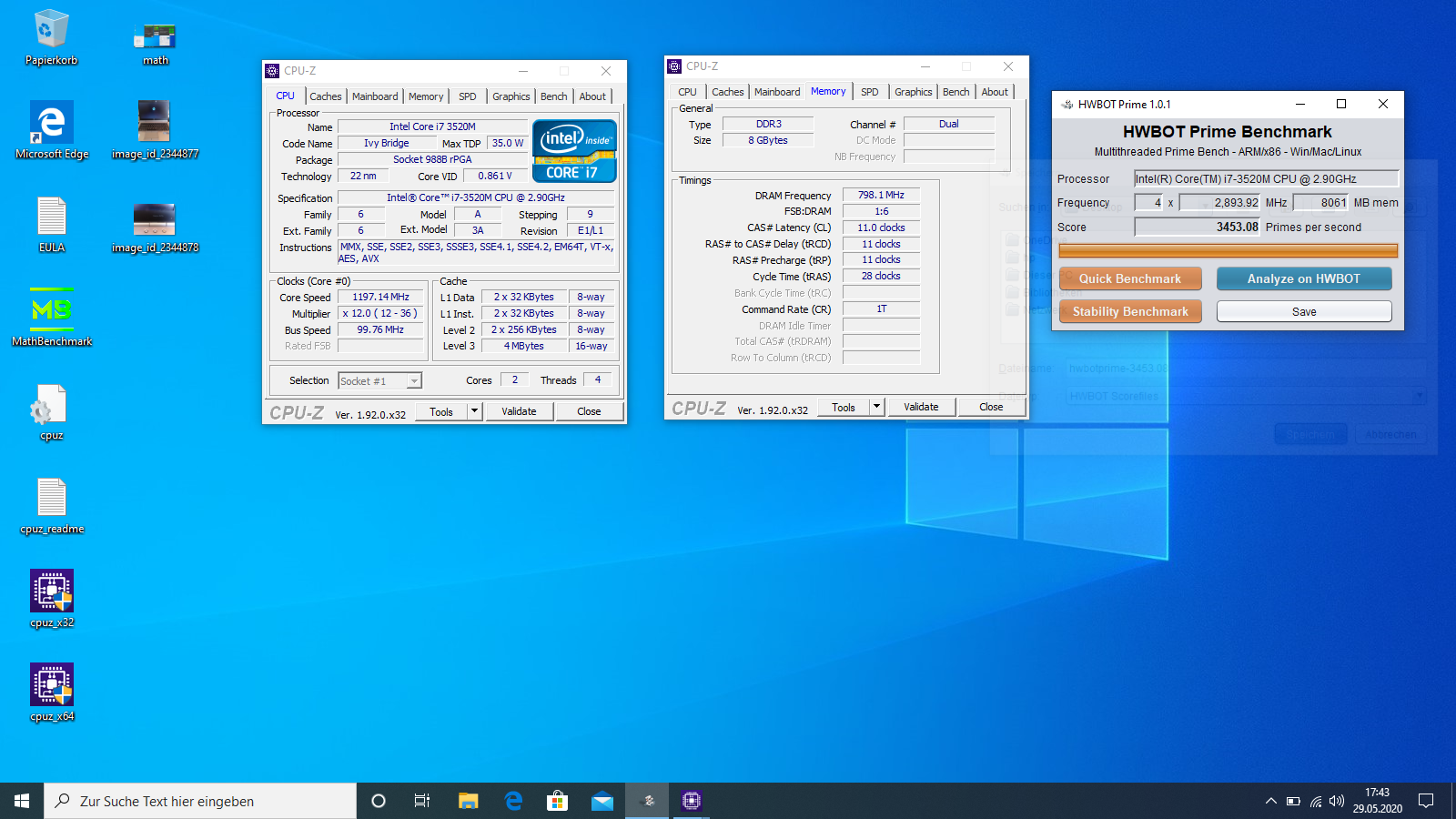
Task: Select CPU tab in left CPU-Z window
Action: (285, 96)
